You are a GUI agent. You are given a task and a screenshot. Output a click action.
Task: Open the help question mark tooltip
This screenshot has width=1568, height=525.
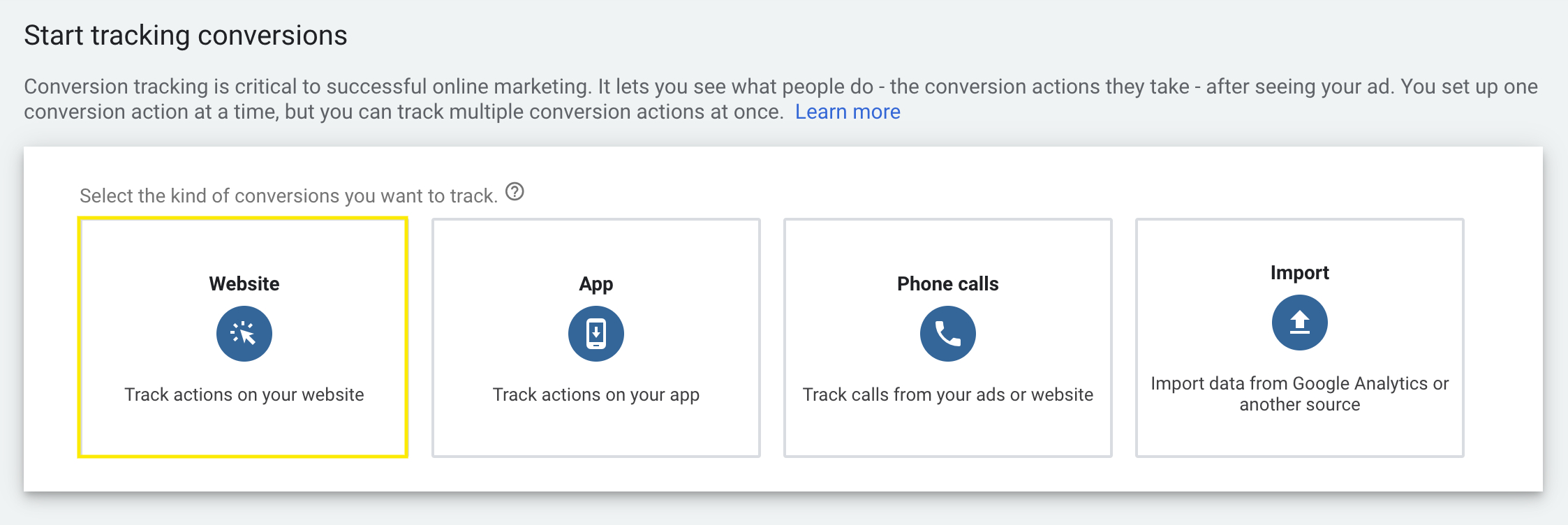click(515, 191)
